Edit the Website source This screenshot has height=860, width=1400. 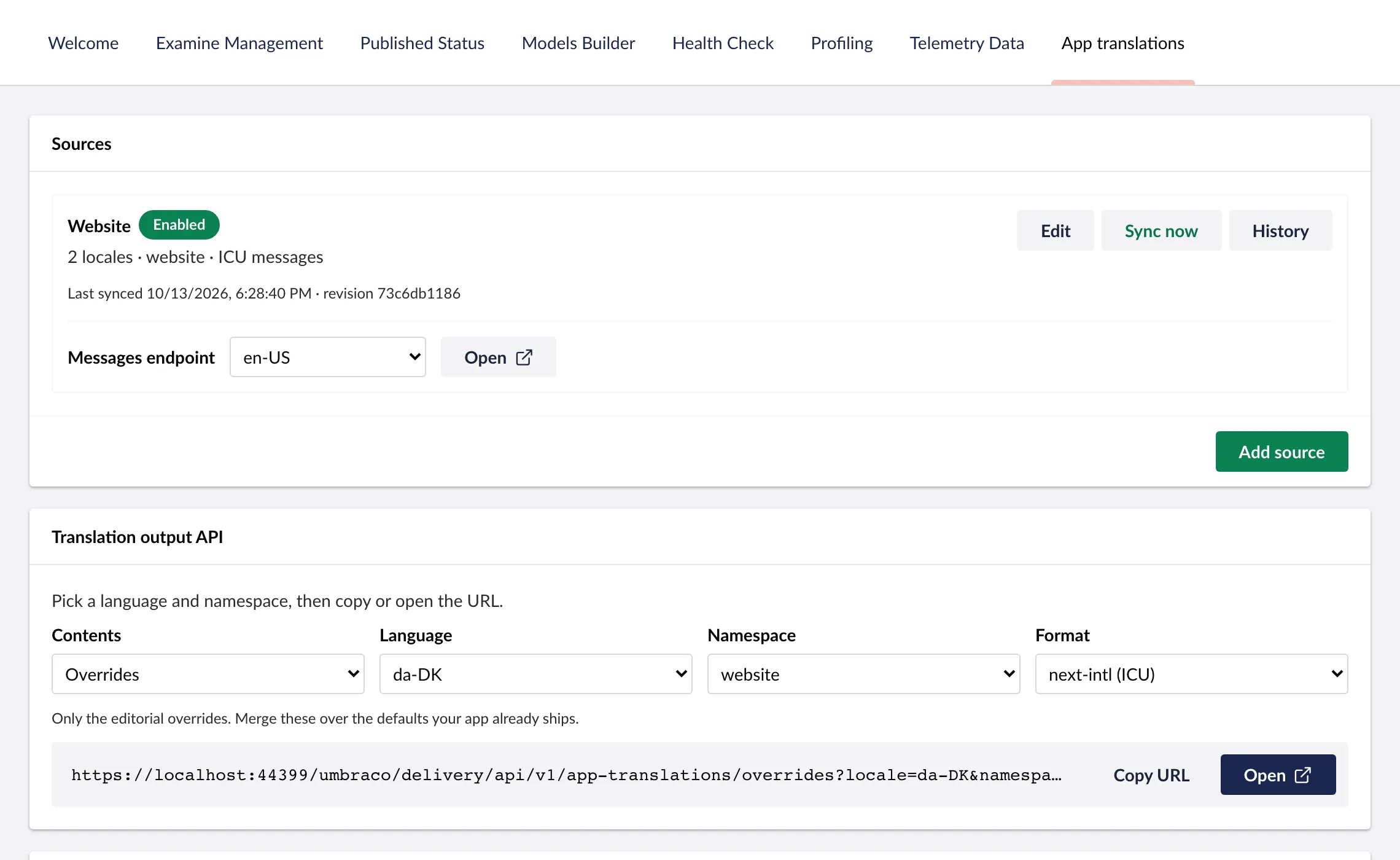point(1056,230)
